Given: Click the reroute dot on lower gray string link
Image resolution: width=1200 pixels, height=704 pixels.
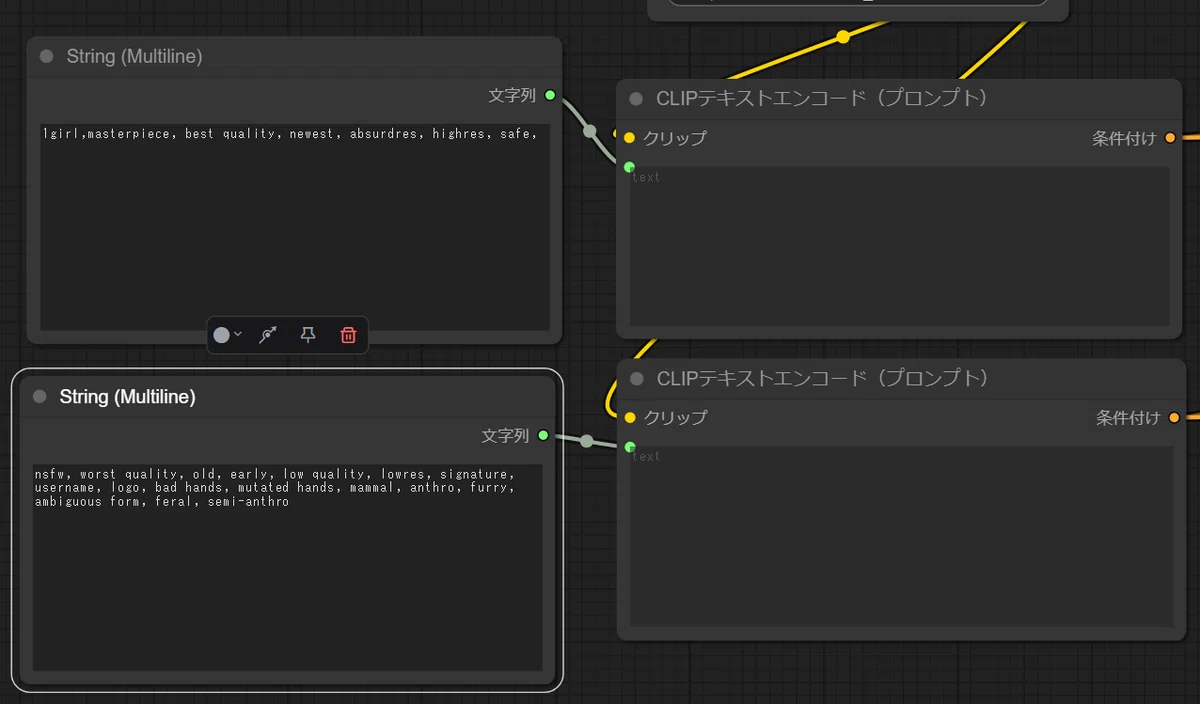Looking at the screenshot, I should tap(586, 441).
